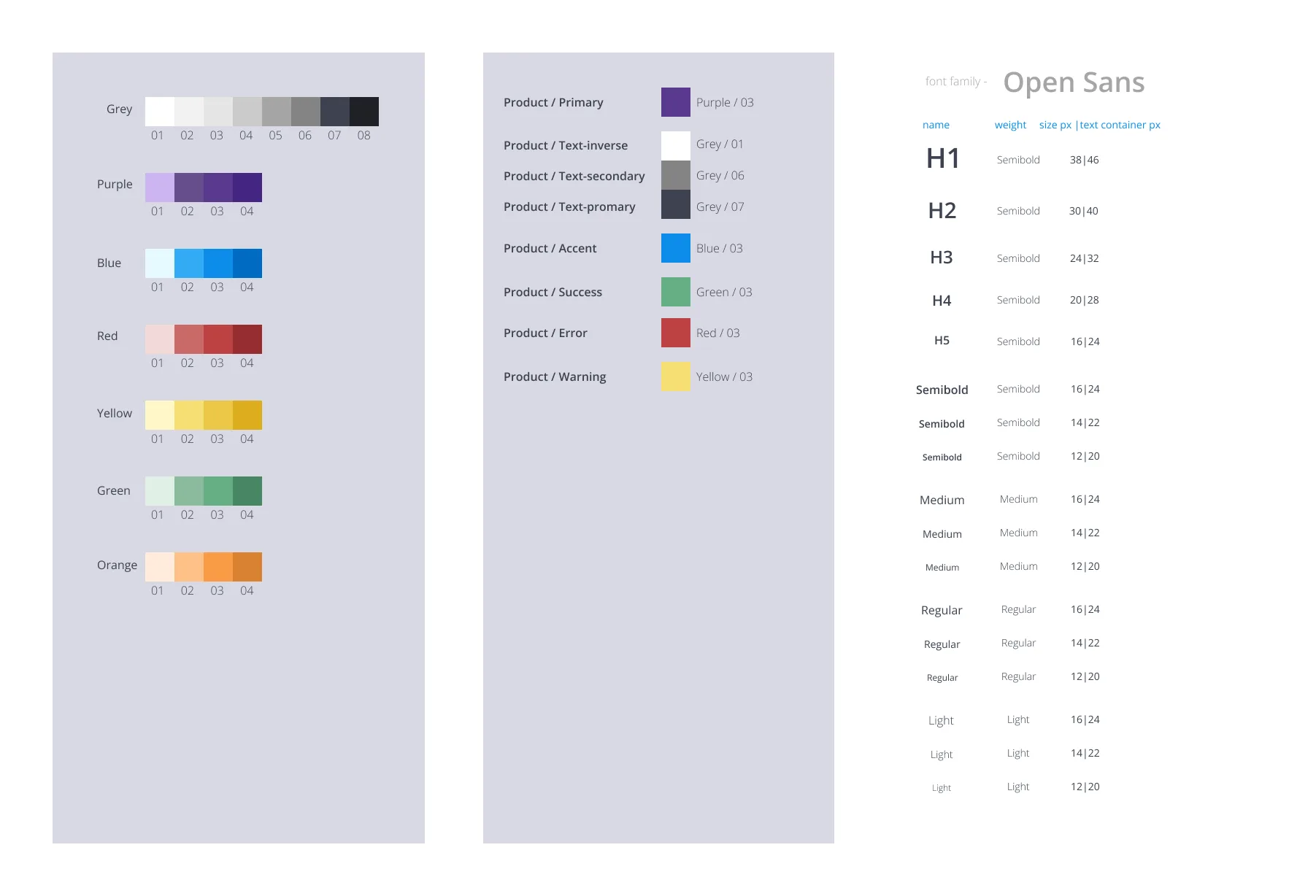
Task: Pick the Orange 03 swatch in the Orange palette row
Action: (x=218, y=567)
